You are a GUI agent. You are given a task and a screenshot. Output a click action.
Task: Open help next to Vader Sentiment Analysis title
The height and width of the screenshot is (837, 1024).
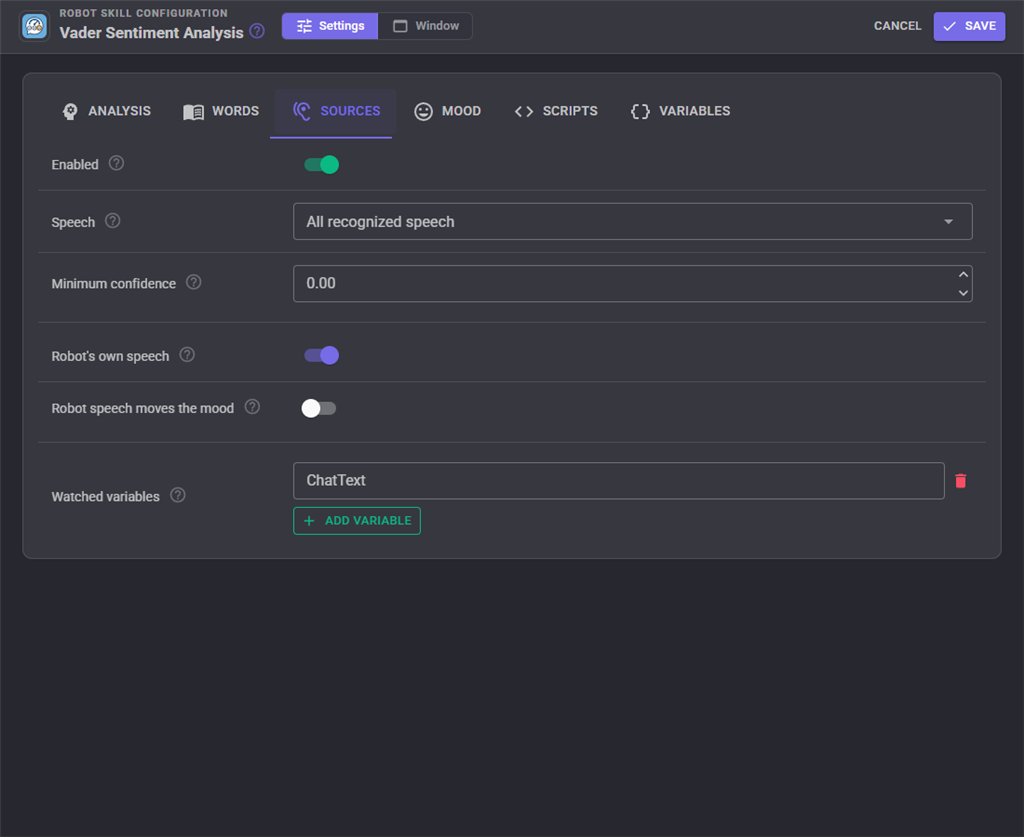pyautogui.click(x=257, y=31)
